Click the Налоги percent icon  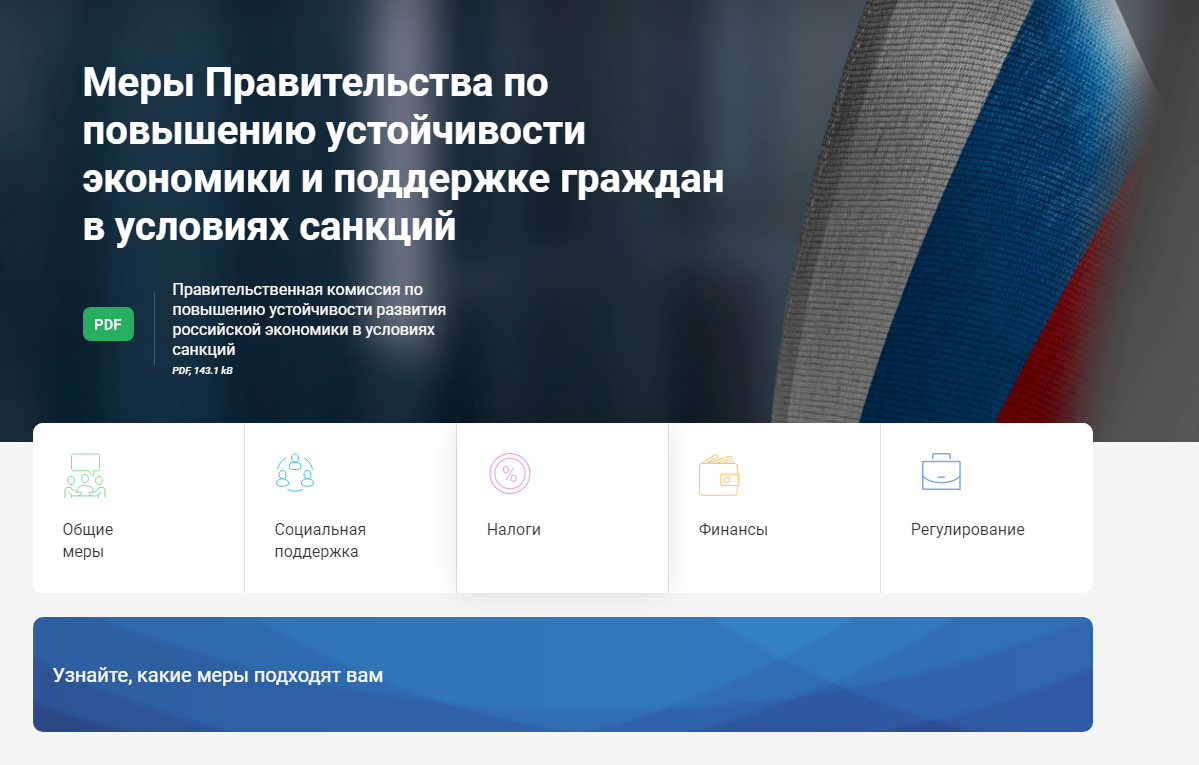510,474
